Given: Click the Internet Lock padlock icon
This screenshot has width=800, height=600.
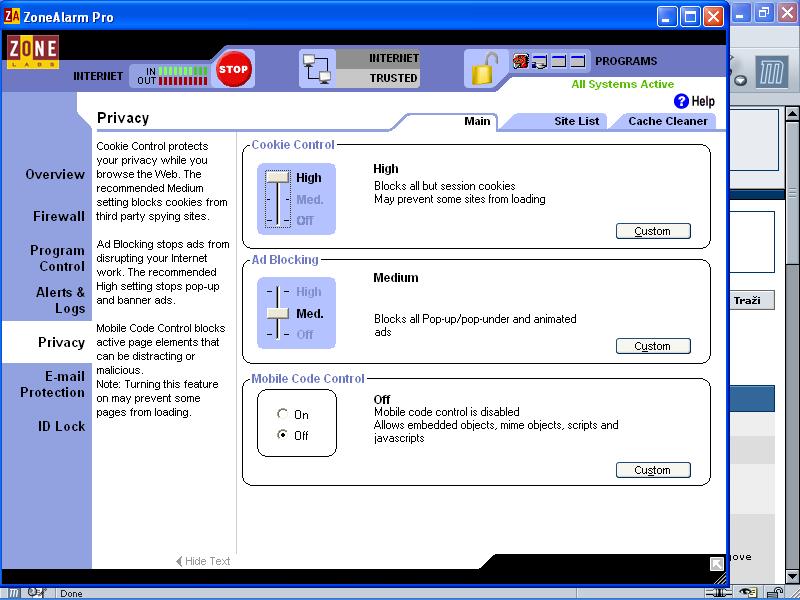Looking at the screenshot, I should tap(484, 69).
